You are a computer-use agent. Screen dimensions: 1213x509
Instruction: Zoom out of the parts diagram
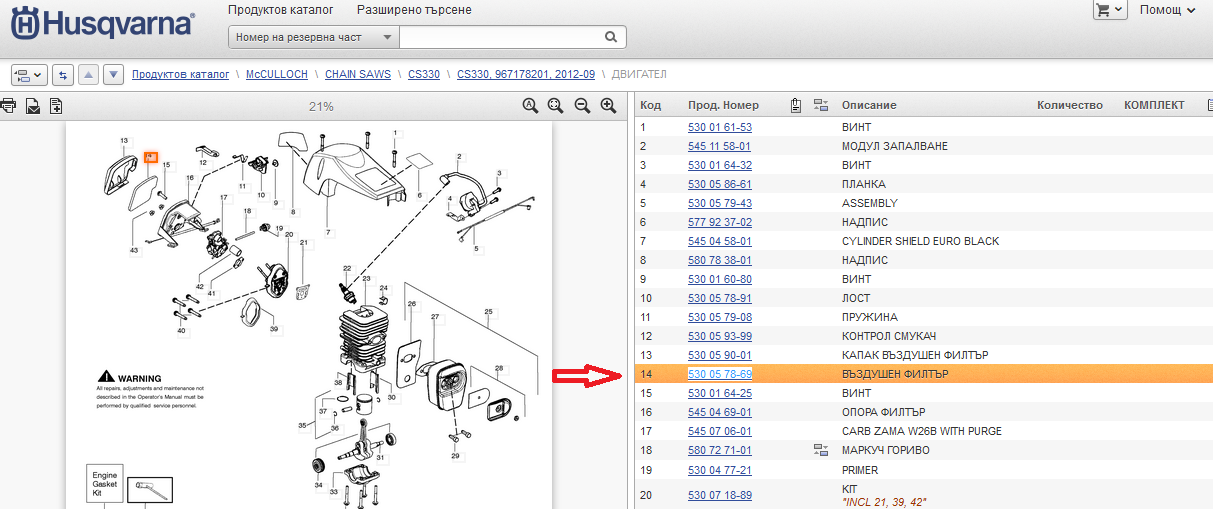(x=582, y=106)
